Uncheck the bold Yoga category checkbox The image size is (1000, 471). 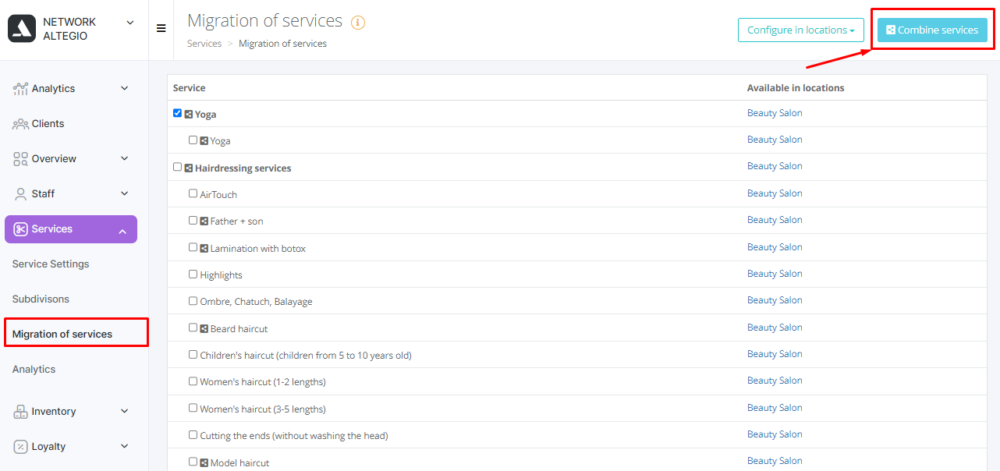[177, 113]
